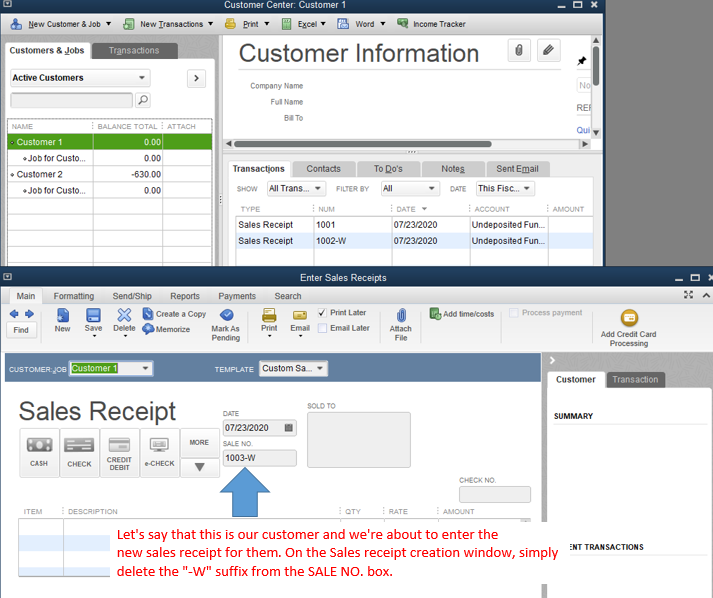Expand customer list with arrow button

(196, 78)
